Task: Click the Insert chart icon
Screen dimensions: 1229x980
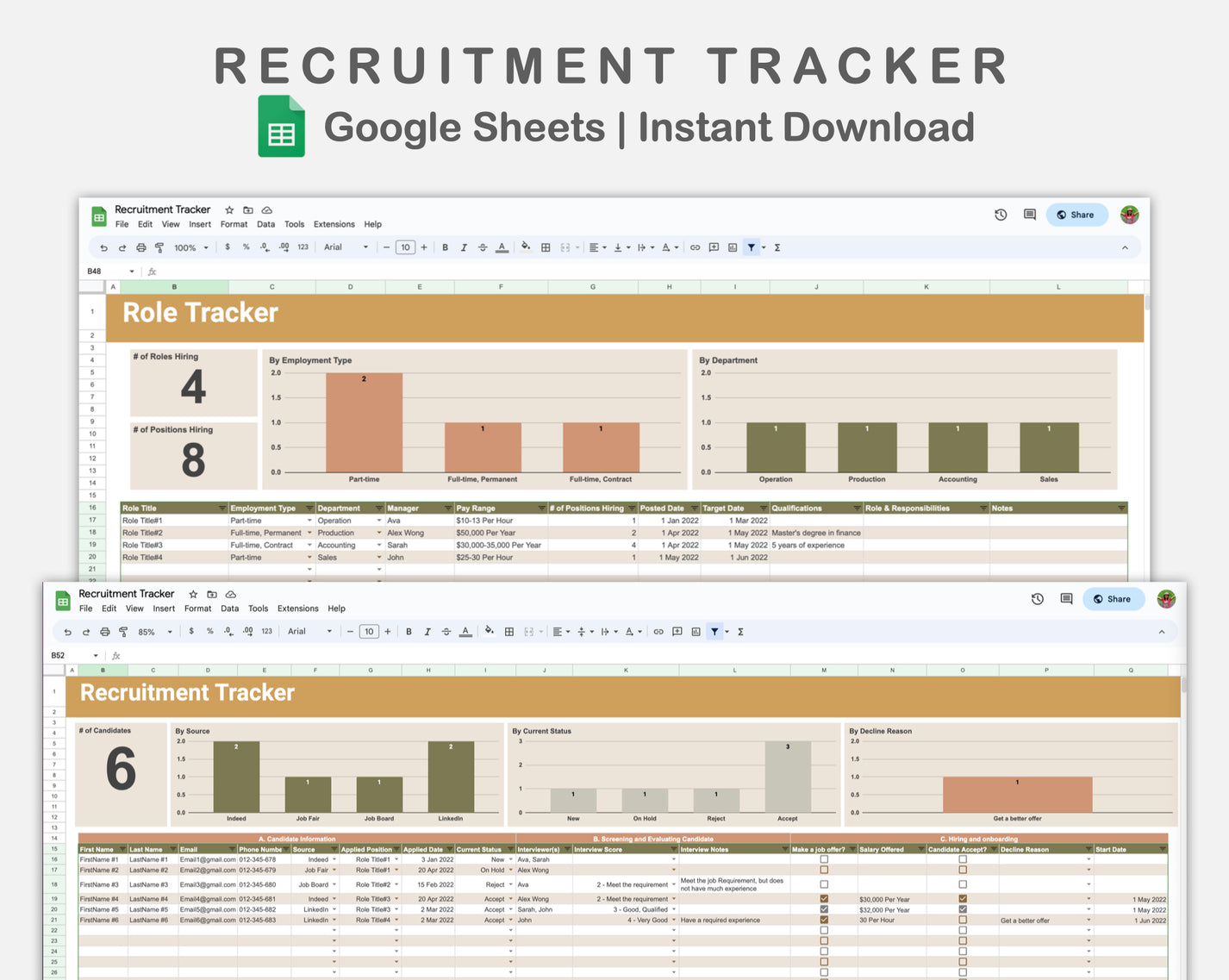Action: click(x=696, y=631)
